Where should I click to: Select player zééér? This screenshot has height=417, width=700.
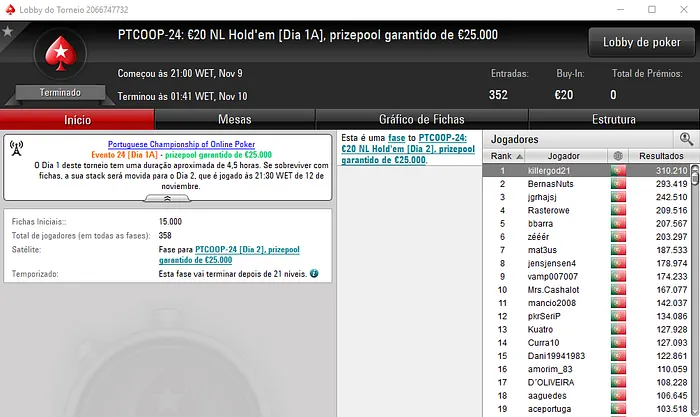pyautogui.click(x=538, y=237)
